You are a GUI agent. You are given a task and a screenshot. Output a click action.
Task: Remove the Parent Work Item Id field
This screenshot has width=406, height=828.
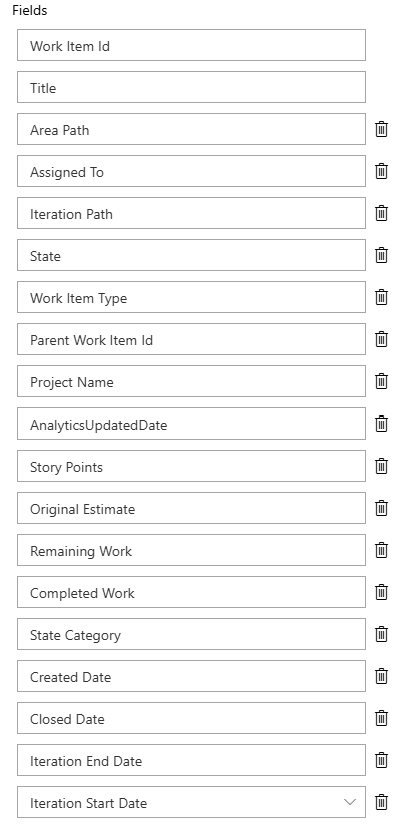[x=381, y=340]
